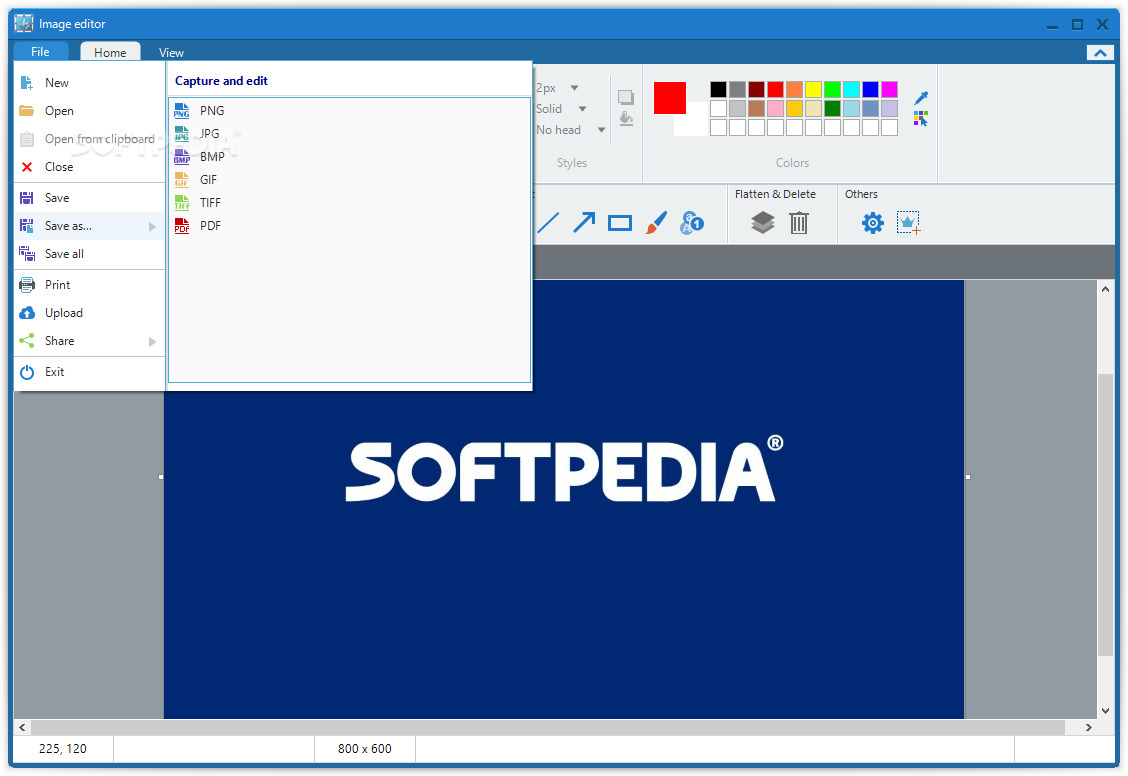Pick the dark green color swatch

[x=832, y=109]
